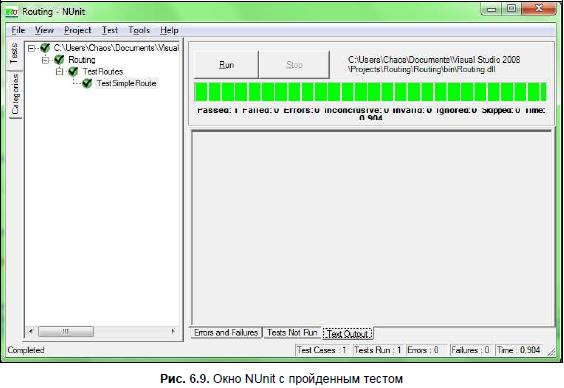This screenshot has height=388, width=564.
Task: Switch to the Categories side tab
Action: point(15,94)
